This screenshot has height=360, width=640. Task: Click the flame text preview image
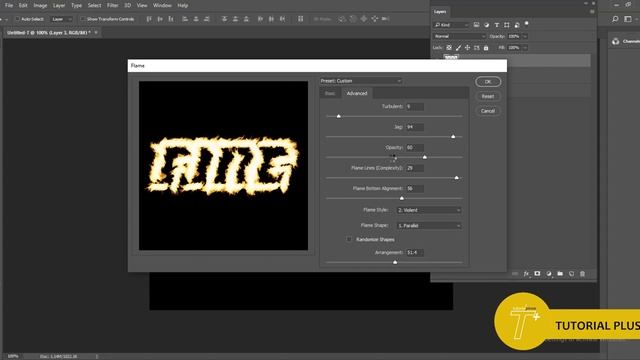(x=223, y=165)
